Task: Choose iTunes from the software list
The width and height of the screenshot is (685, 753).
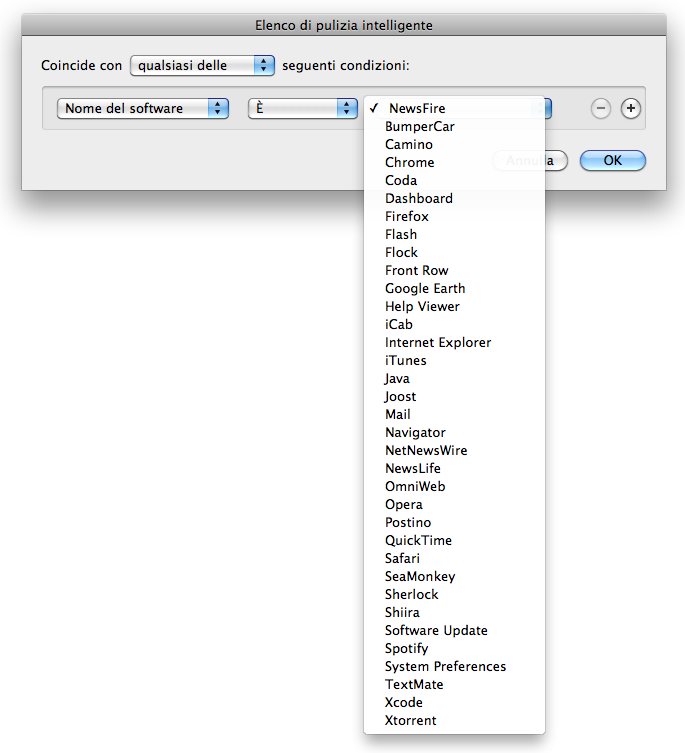Action: 454,361
